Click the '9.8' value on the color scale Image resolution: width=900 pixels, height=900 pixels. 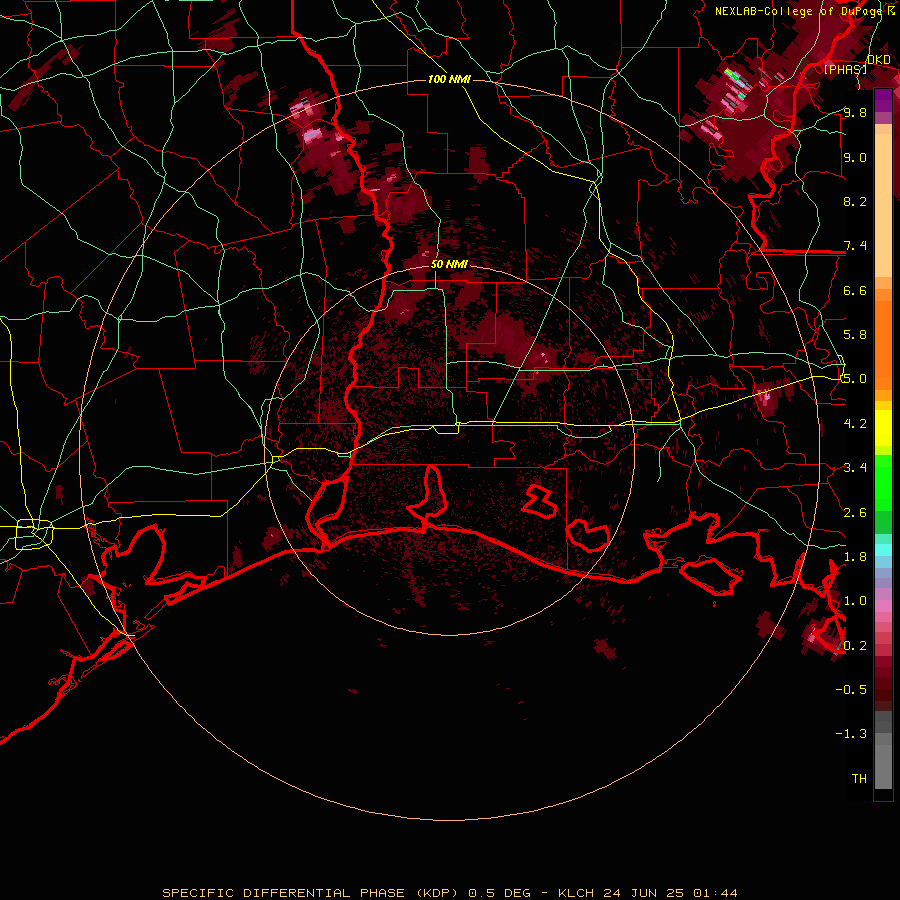coord(855,112)
